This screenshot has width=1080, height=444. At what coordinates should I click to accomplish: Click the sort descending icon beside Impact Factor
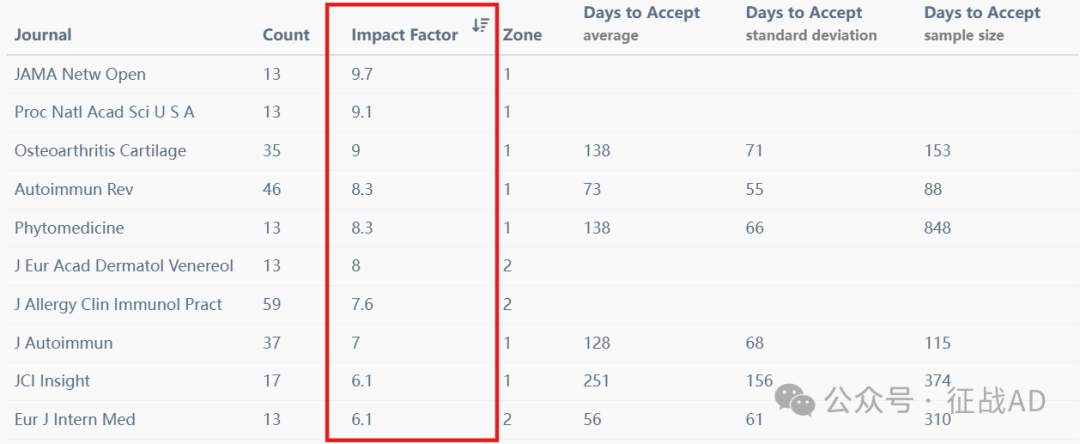pos(480,25)
